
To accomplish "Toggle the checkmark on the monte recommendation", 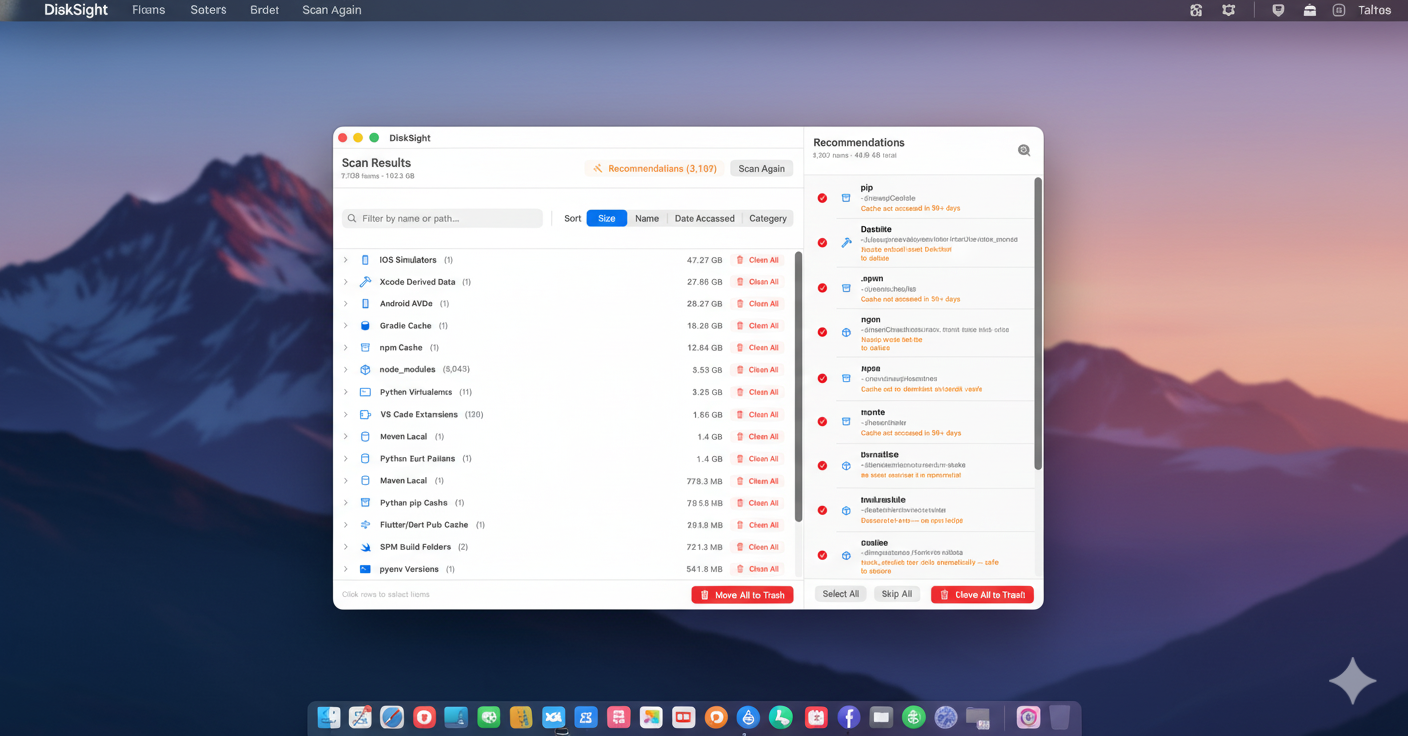I will (x=822, y=421).
